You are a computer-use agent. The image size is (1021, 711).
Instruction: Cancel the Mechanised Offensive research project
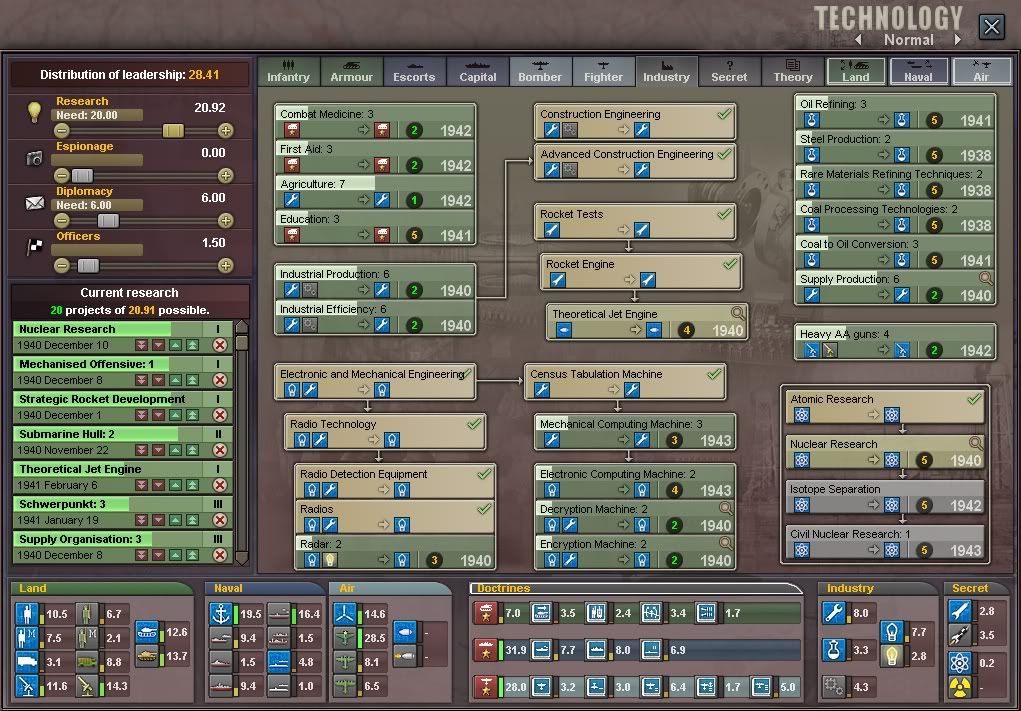[x=220, y=380]
